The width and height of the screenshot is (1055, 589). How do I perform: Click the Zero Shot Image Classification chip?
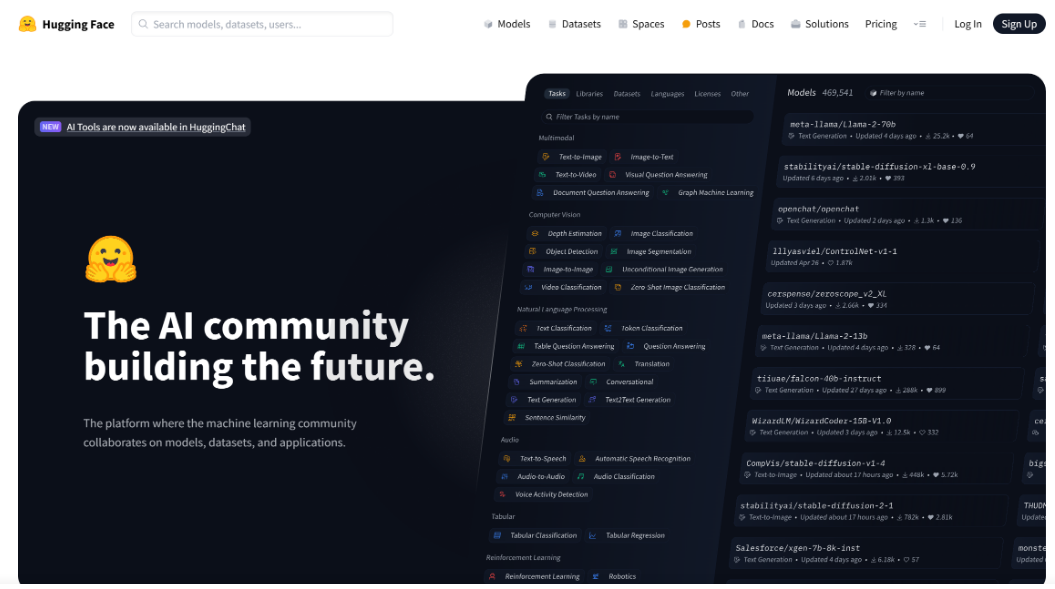tap(669, 287)
